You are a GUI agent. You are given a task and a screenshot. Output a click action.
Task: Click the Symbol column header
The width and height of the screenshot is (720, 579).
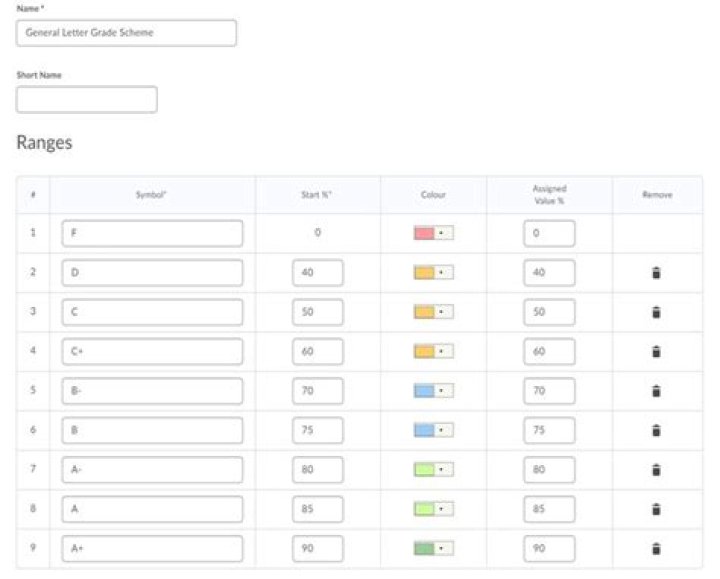[x=151, y=195]
